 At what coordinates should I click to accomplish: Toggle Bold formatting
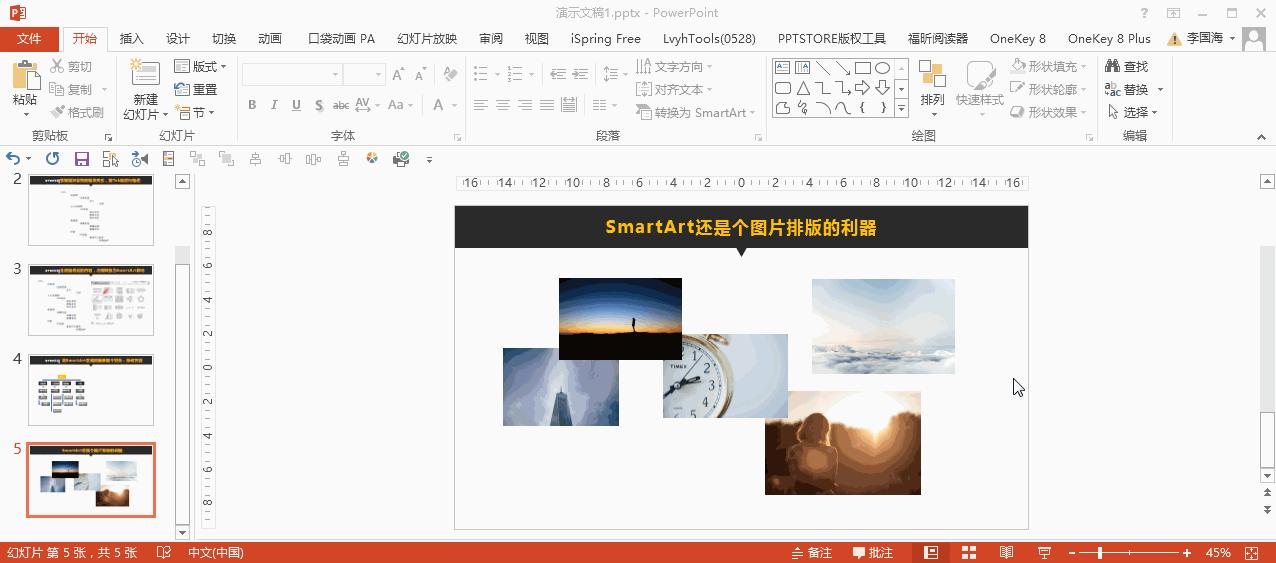tap(252, 105)
